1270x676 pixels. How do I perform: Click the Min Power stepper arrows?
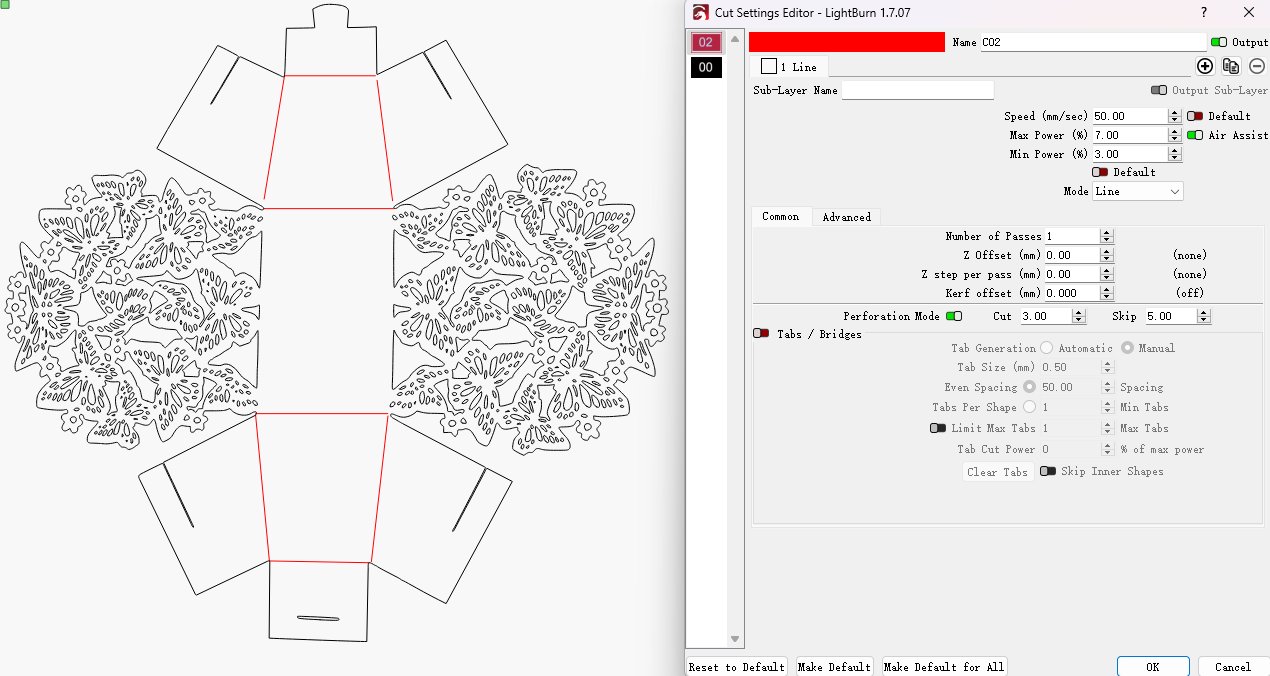tap(1175, 154)
